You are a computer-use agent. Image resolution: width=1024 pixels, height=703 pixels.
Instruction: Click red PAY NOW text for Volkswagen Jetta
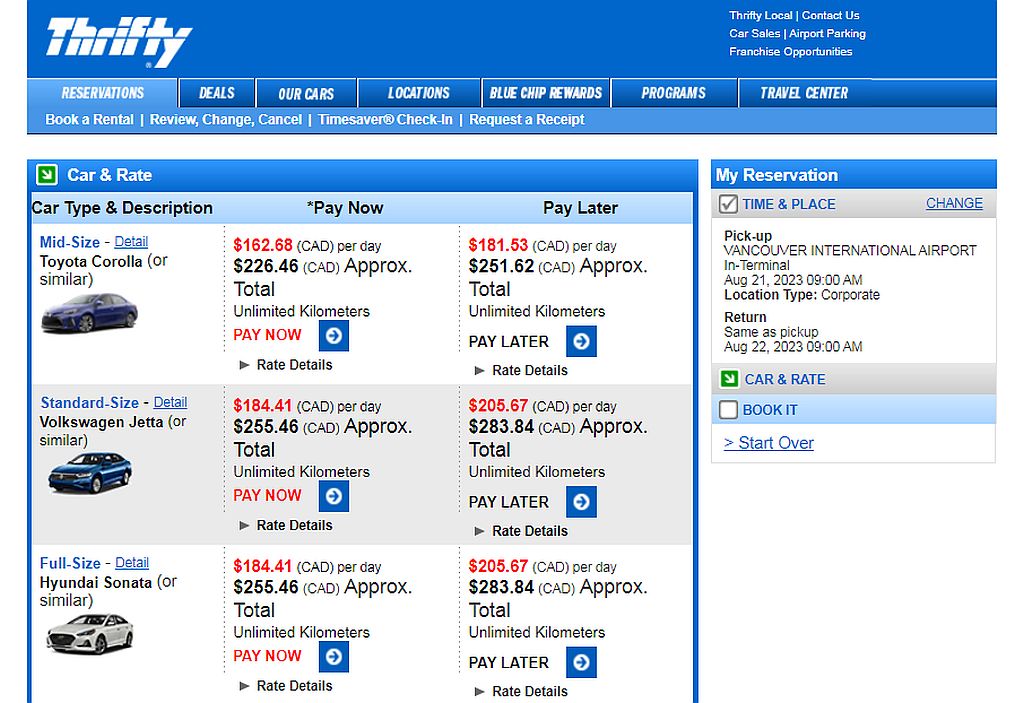tap(267, 495)
